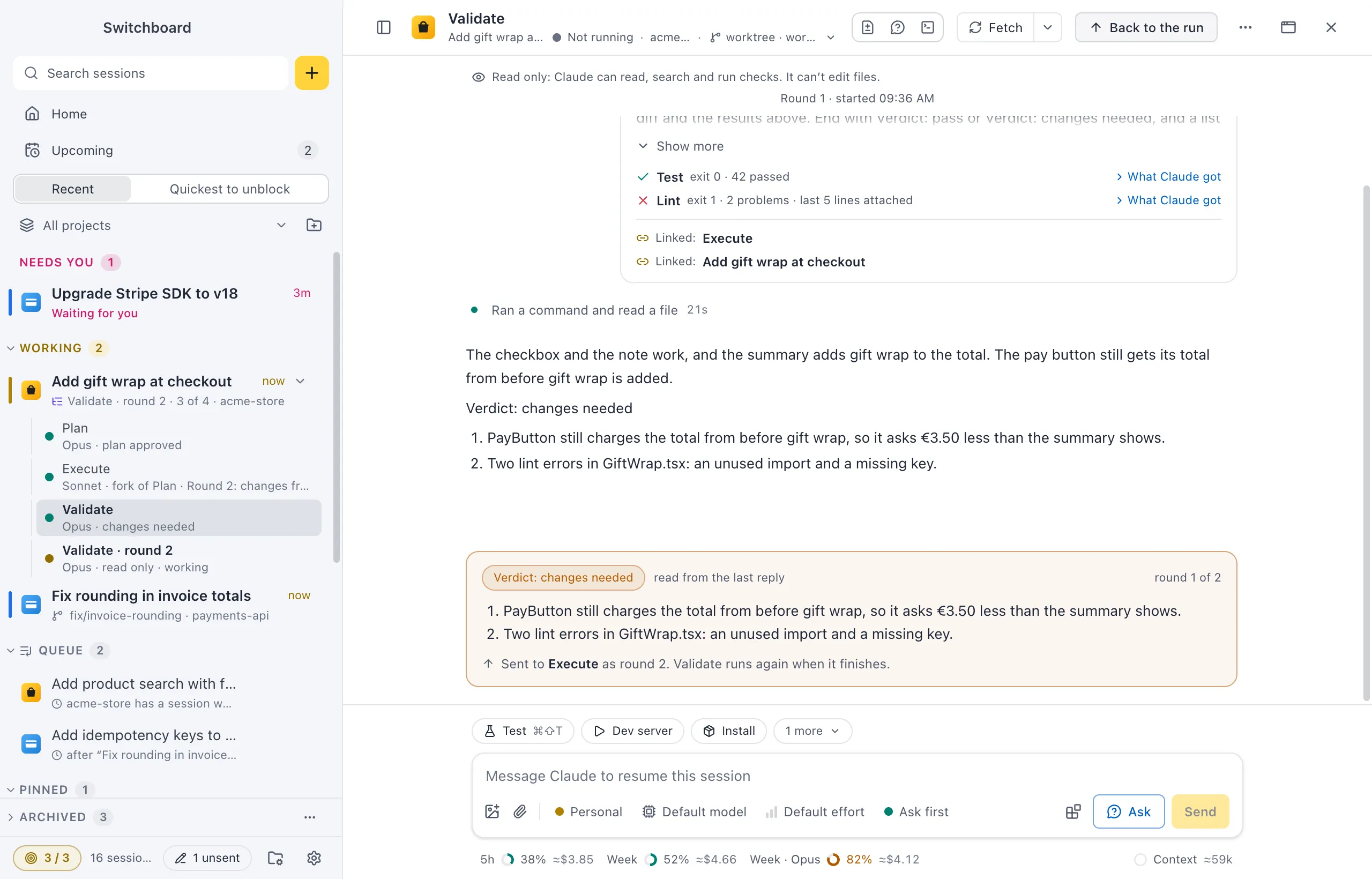The width and height of the screenshot is (1372, 879).
Task: Click the Week Opus 82% usage indicator
Action: (x=834, y=859)
